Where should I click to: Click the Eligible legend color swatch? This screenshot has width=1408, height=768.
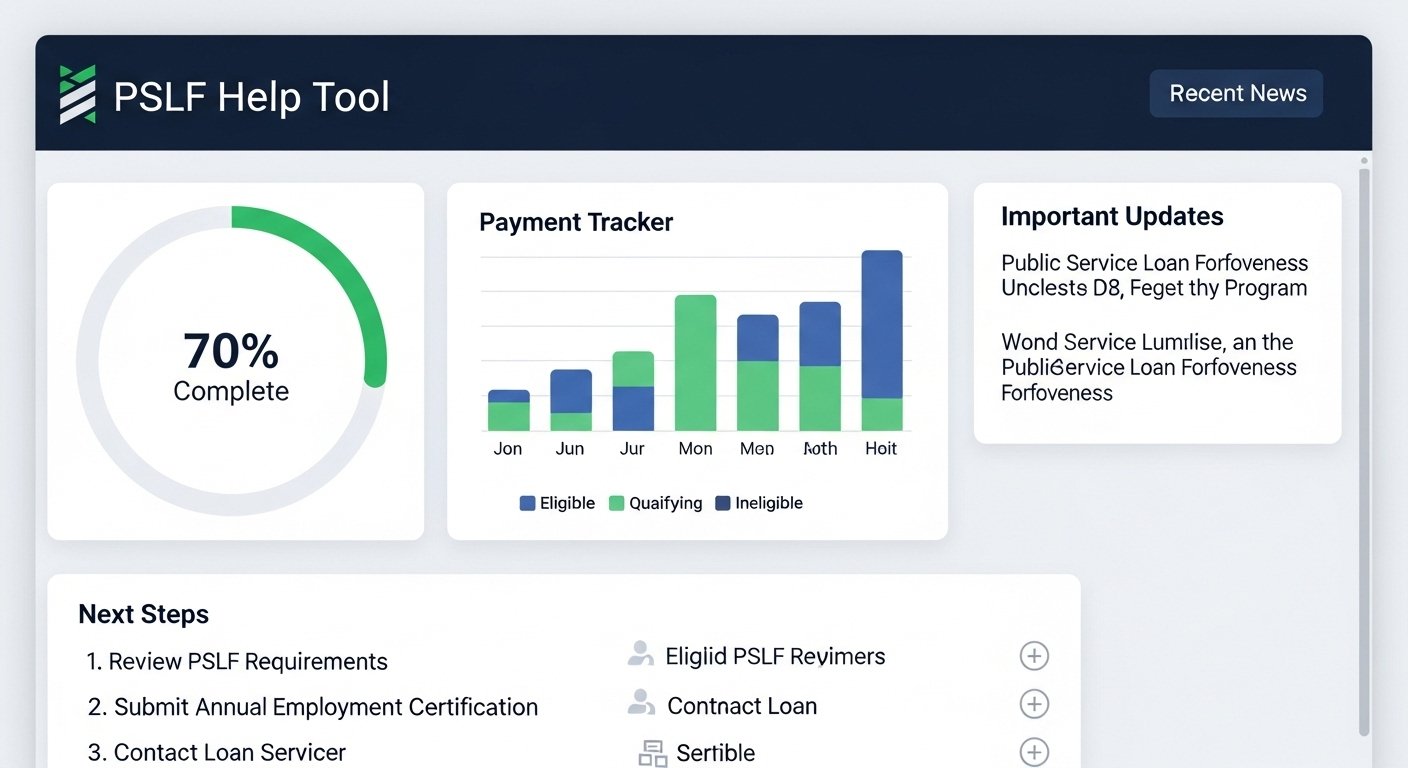[526, 503]
